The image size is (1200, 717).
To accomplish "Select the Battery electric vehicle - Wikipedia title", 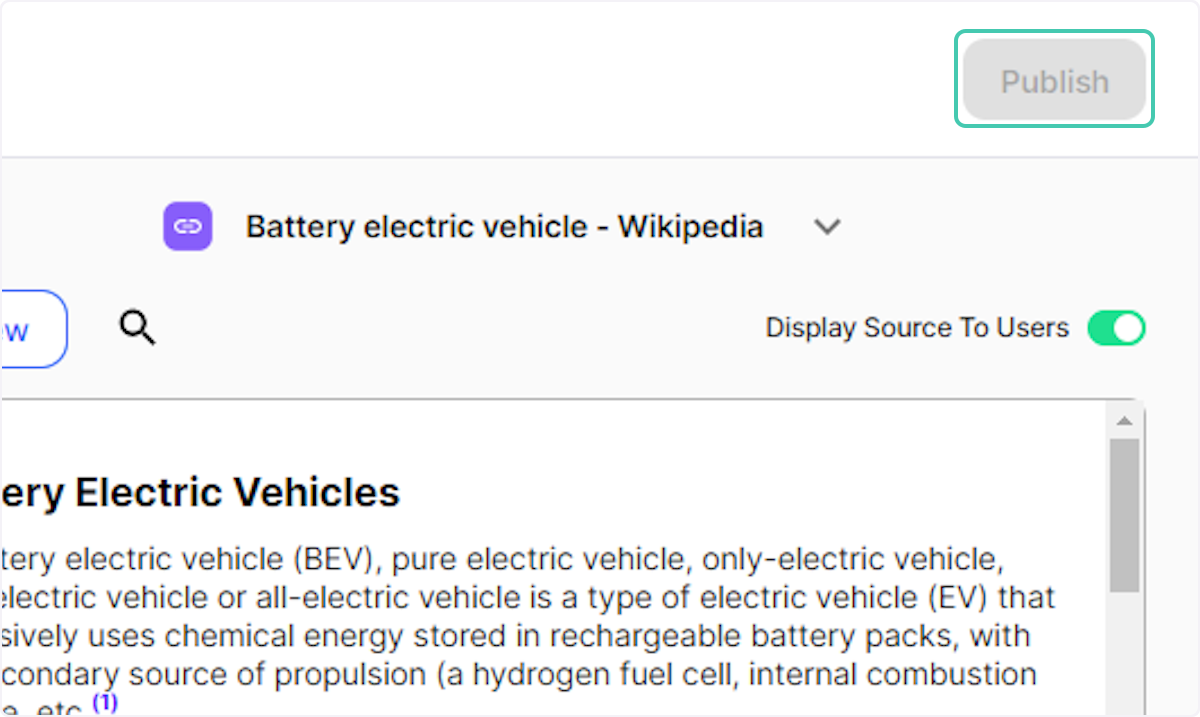I will (504, 227).
